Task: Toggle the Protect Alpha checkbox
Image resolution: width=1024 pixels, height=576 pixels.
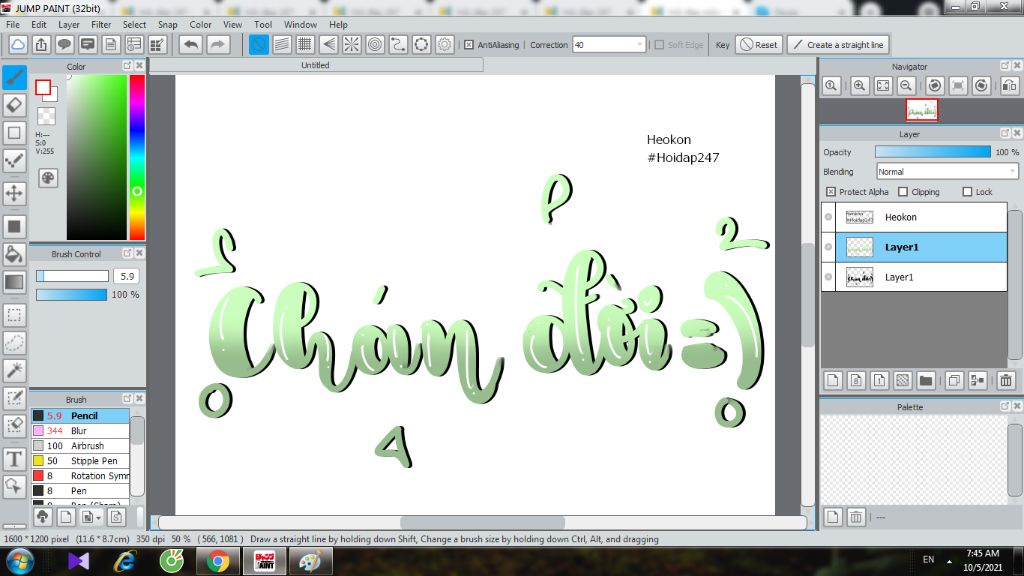Action: tap(831, 191)
